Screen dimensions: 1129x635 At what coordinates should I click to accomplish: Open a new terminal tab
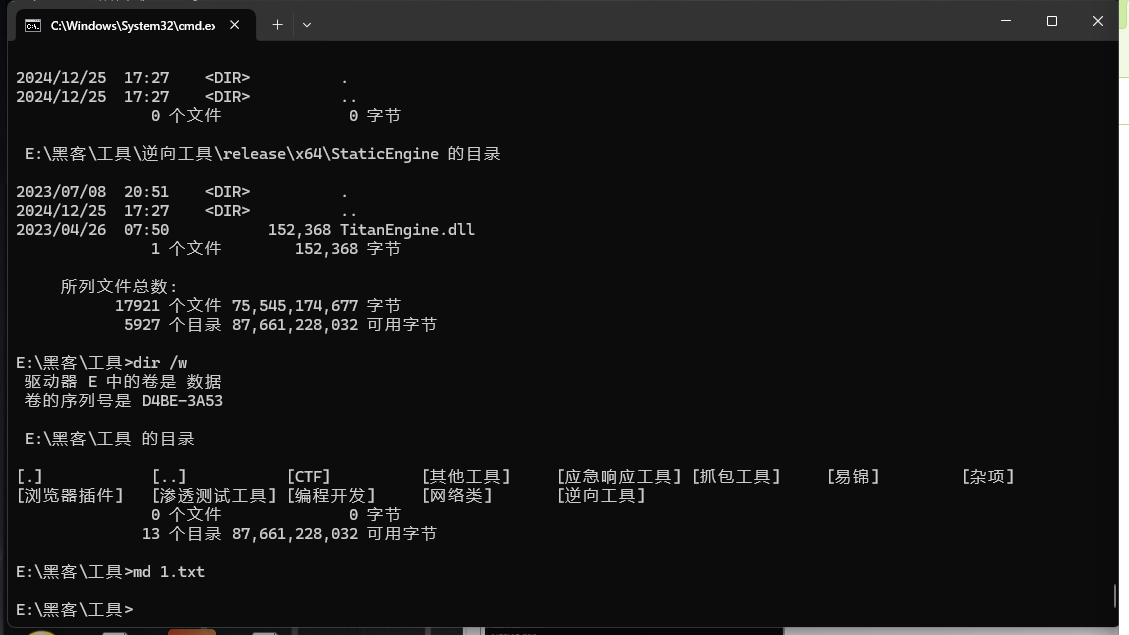[x=278, y=24]
